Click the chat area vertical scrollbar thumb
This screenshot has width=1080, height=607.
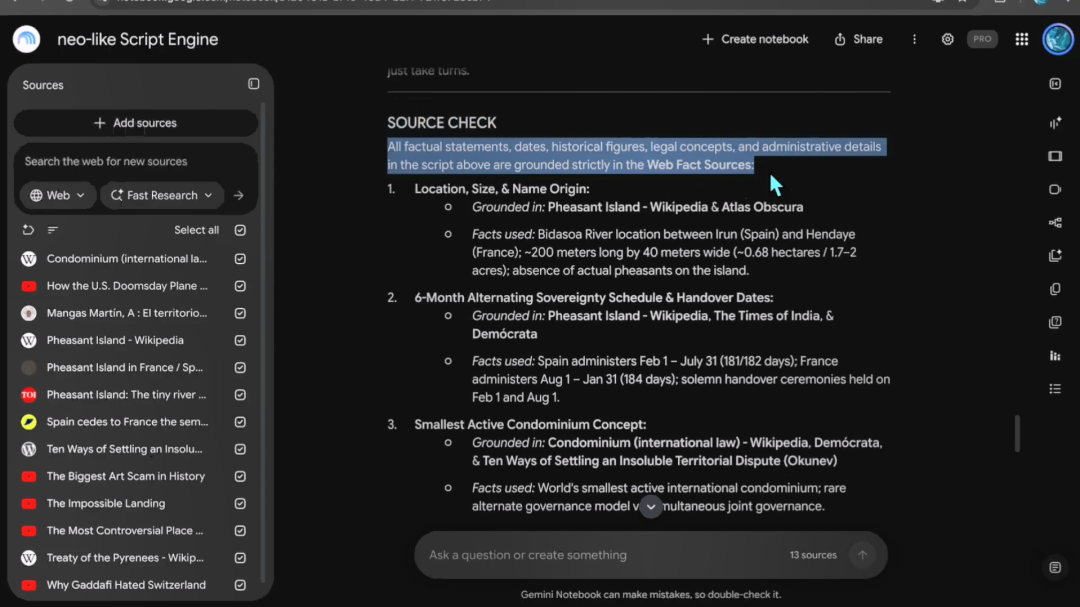[1017, 433]
